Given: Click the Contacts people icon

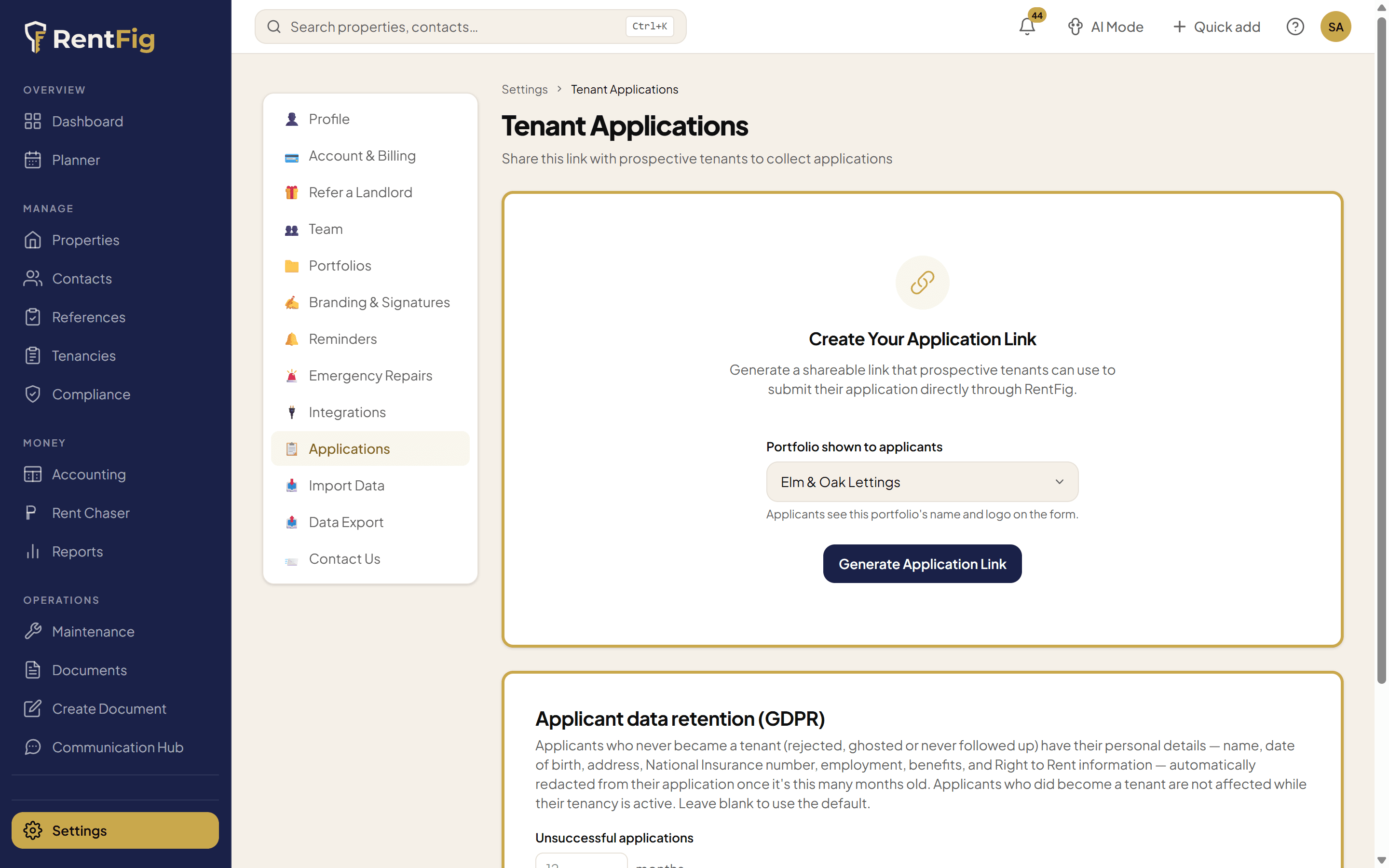Looking at the screenshot, I should (x=33, y=278).
